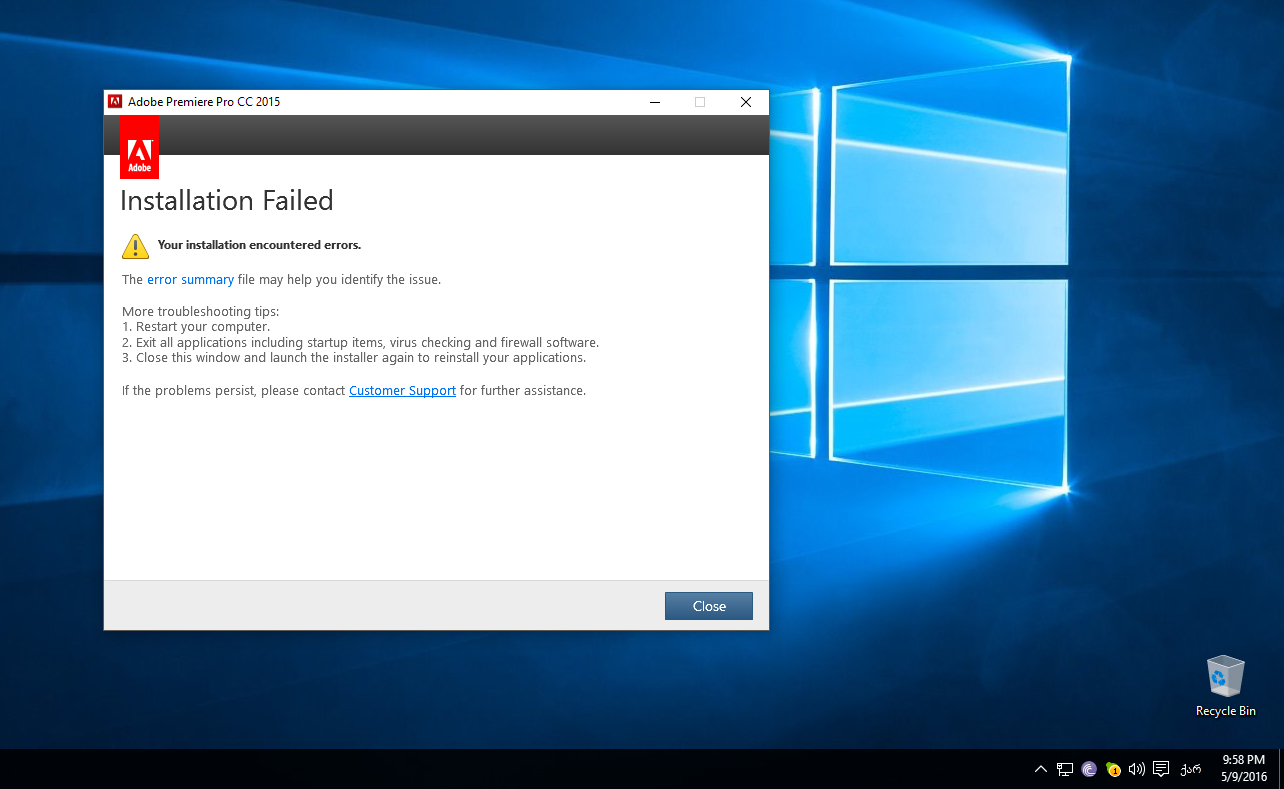
Task: Close the installer window with the X button
Action: pyautogui.click(x=746, y=102)
